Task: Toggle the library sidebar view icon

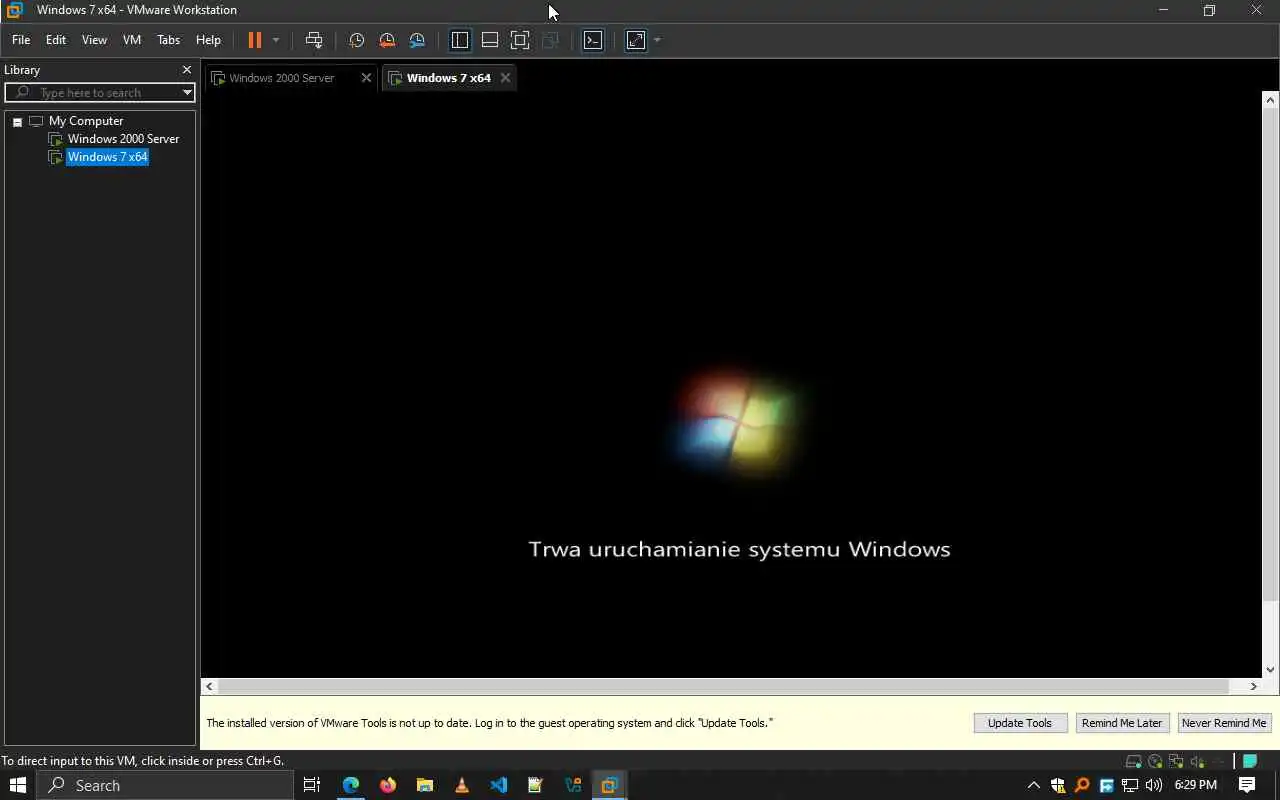Action: click(460, 40)
